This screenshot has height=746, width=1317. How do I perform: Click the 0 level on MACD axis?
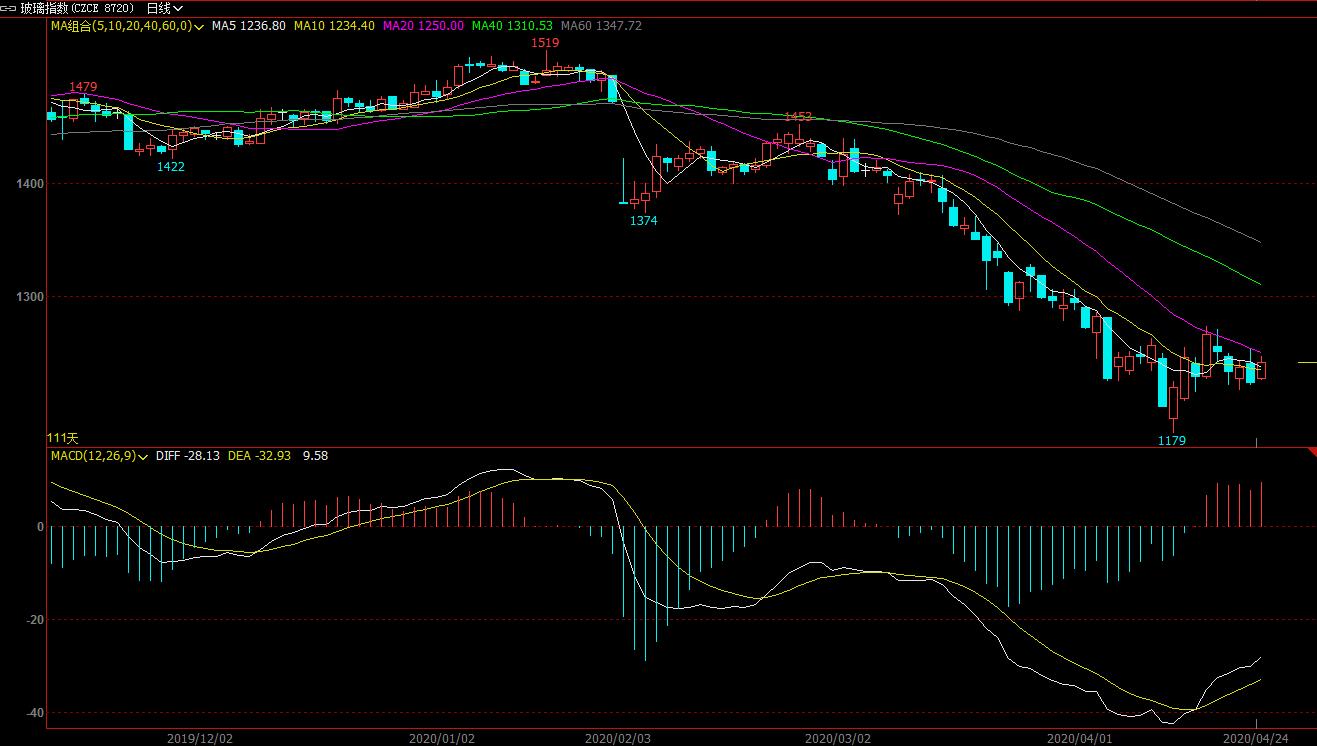[40, 527]
